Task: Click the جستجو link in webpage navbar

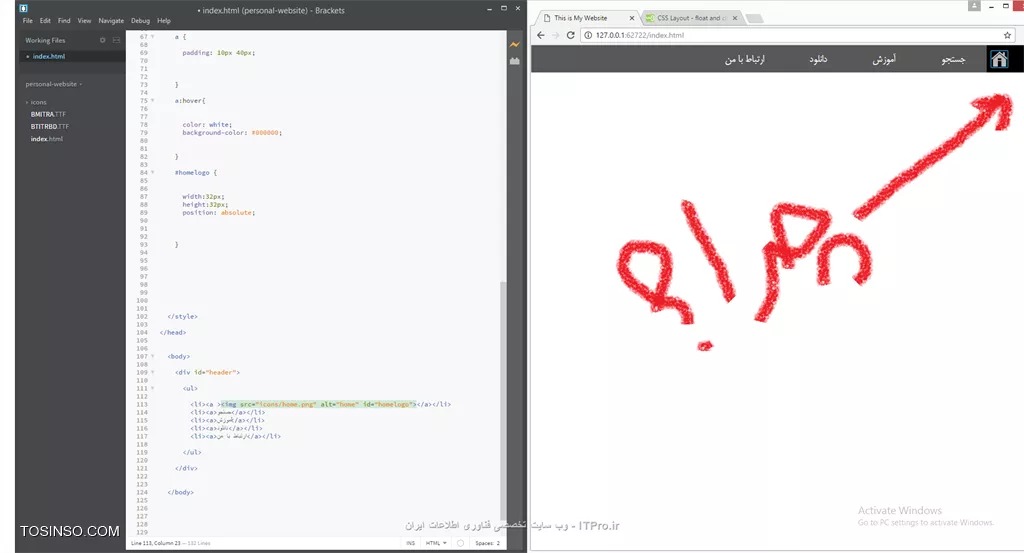Action: coord(953,59)
